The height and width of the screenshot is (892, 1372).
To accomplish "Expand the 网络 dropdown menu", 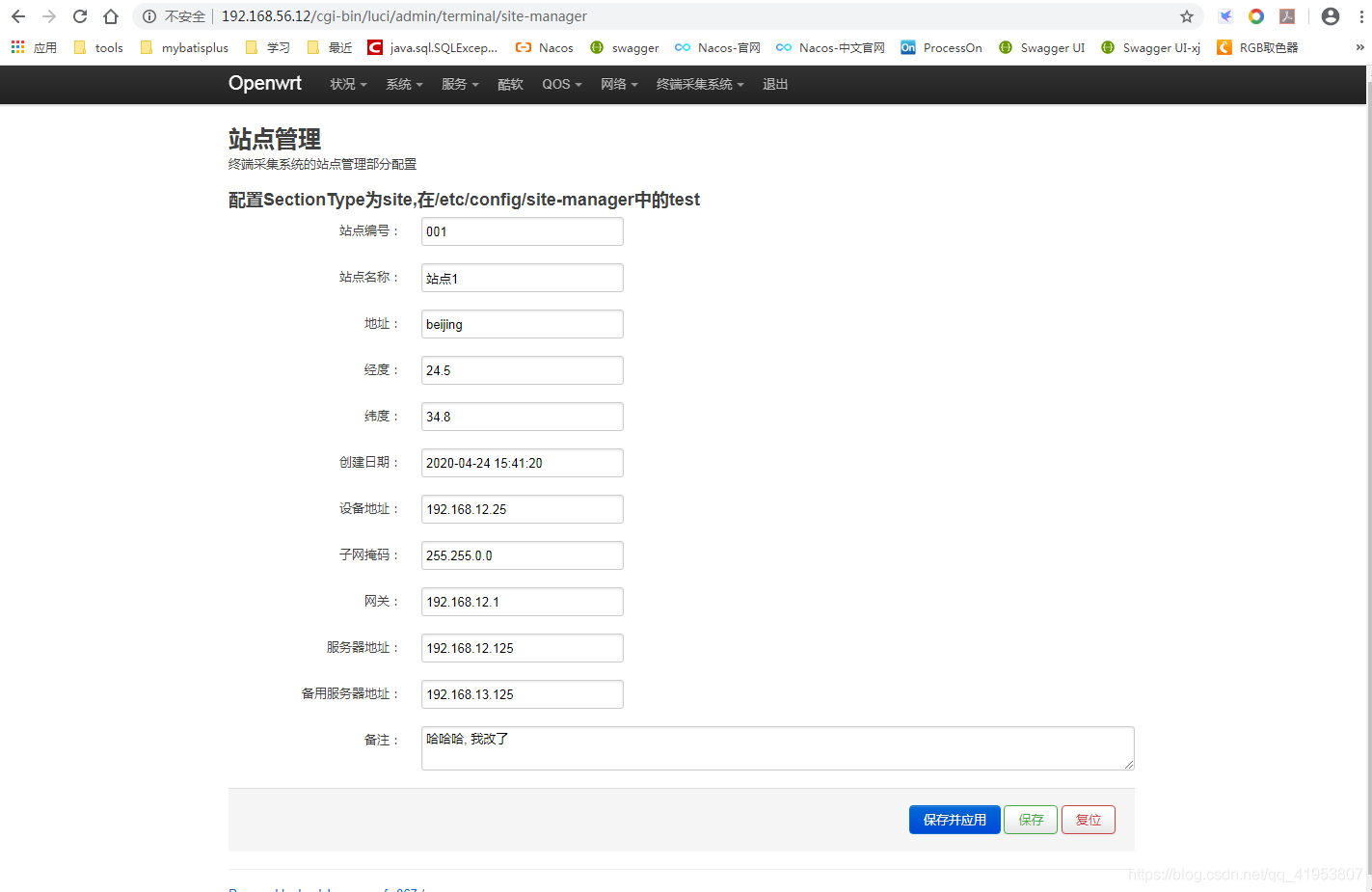I will click(619, 85).
